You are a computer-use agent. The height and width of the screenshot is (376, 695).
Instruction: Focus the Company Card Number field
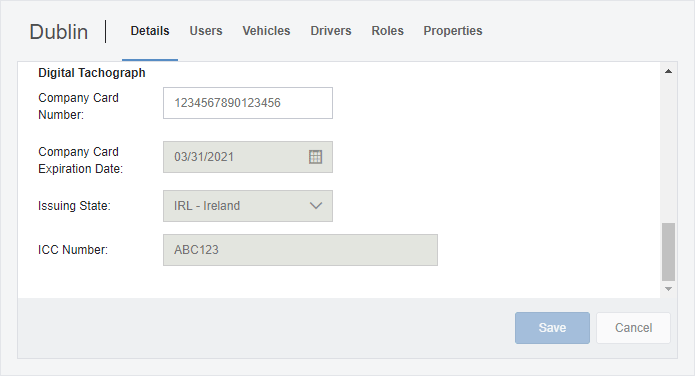pos(248,103)
